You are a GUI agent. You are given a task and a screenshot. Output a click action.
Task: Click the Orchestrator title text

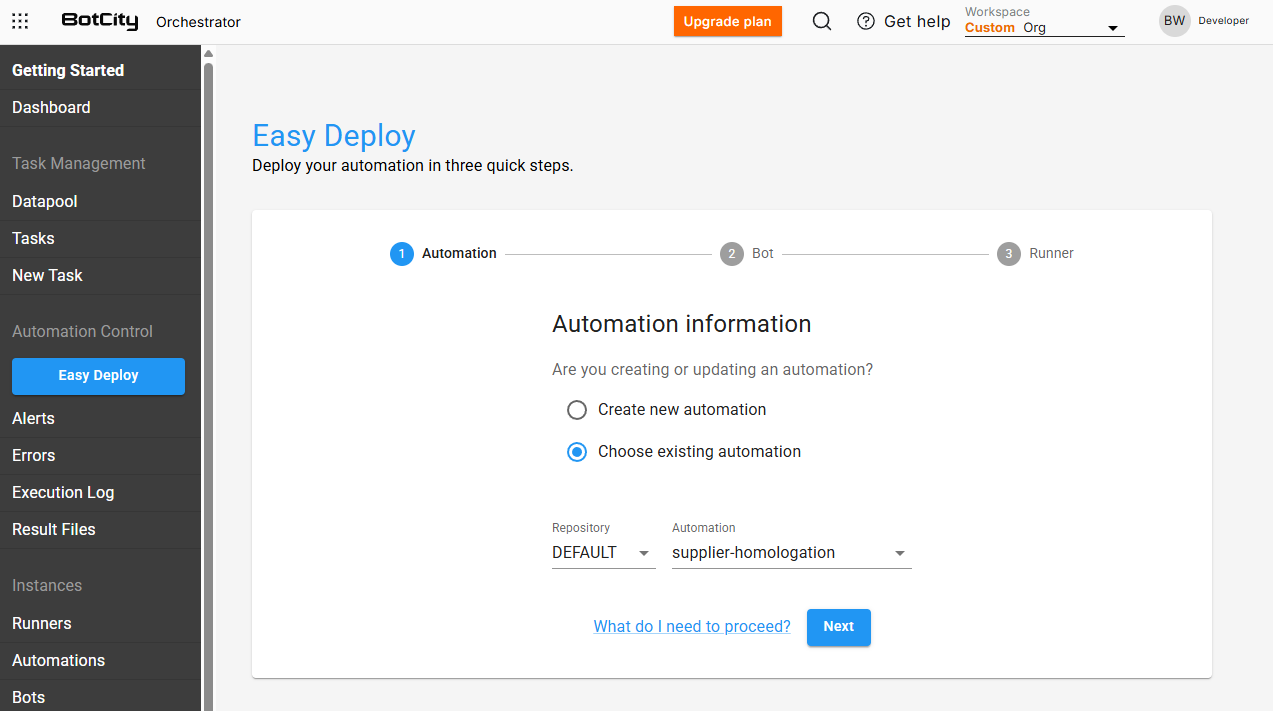198,22
